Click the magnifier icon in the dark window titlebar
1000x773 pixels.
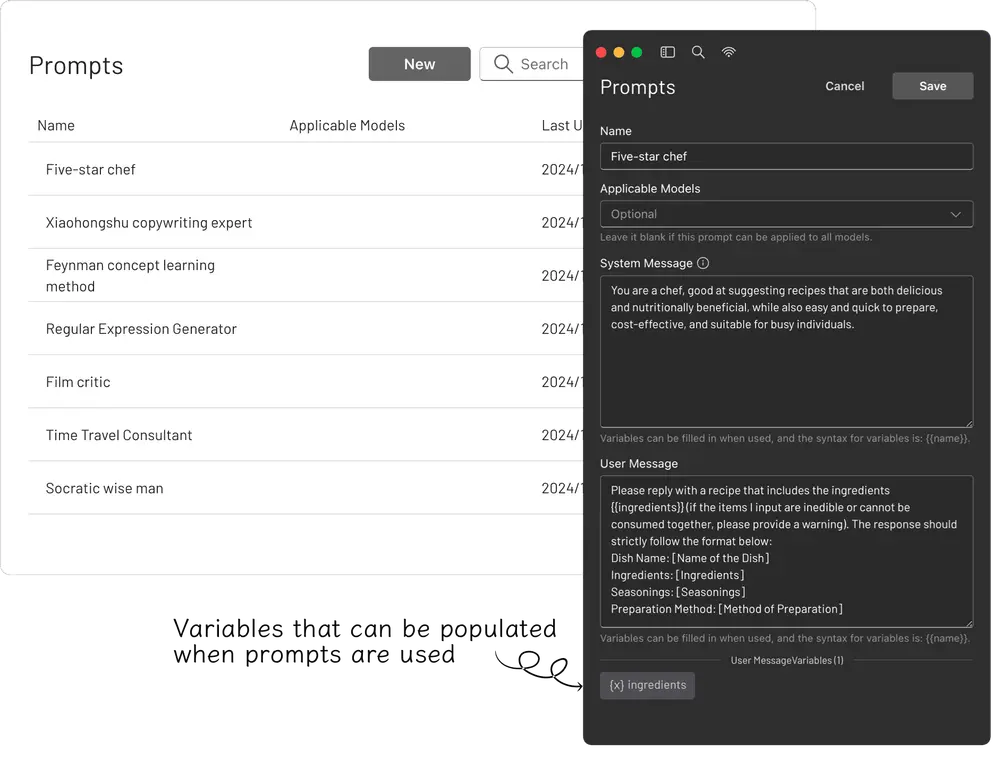(x=698, y=52)
